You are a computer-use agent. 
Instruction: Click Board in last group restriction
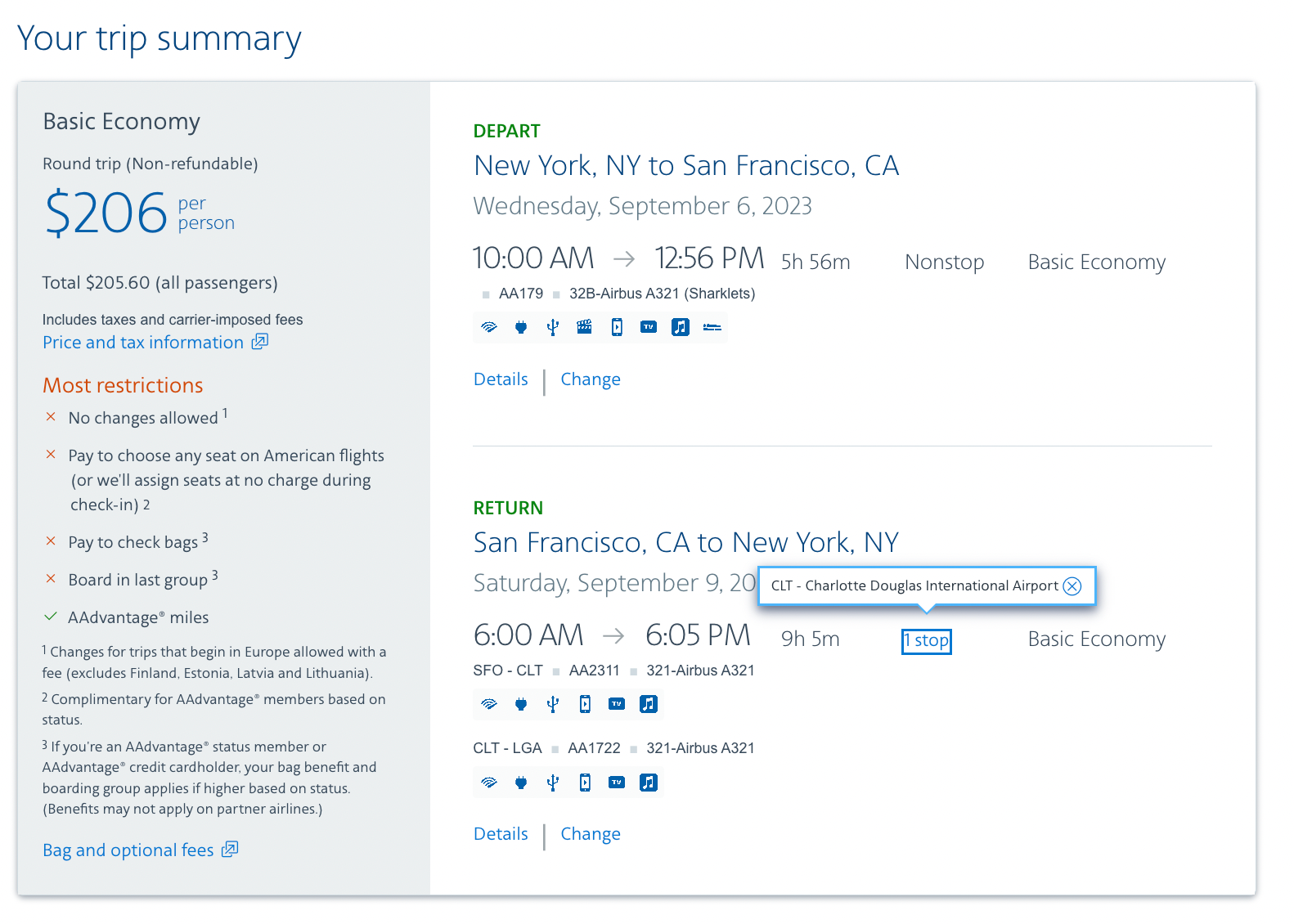138,580
